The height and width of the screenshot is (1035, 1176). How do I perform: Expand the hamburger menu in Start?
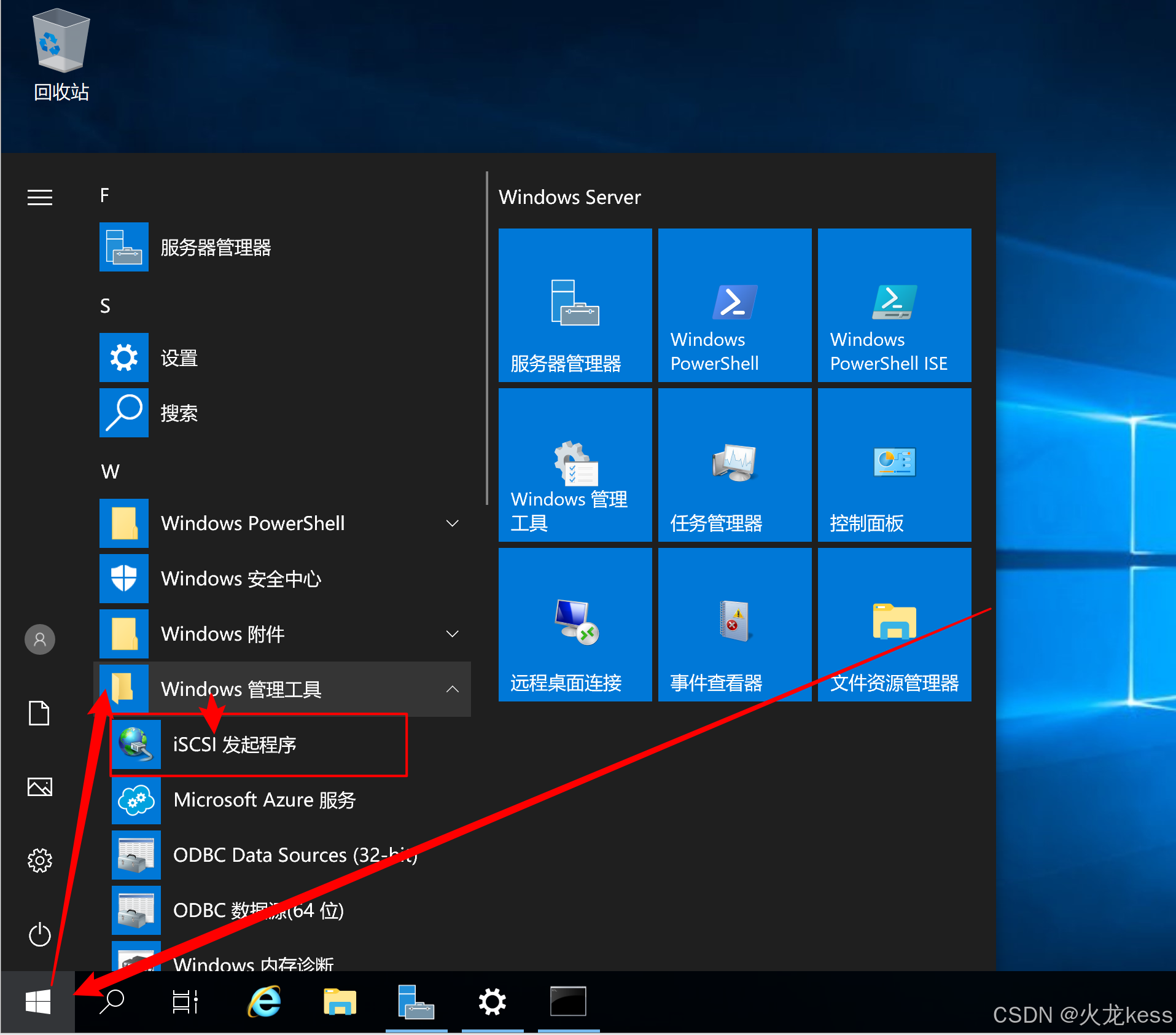(x=40, y=197)
